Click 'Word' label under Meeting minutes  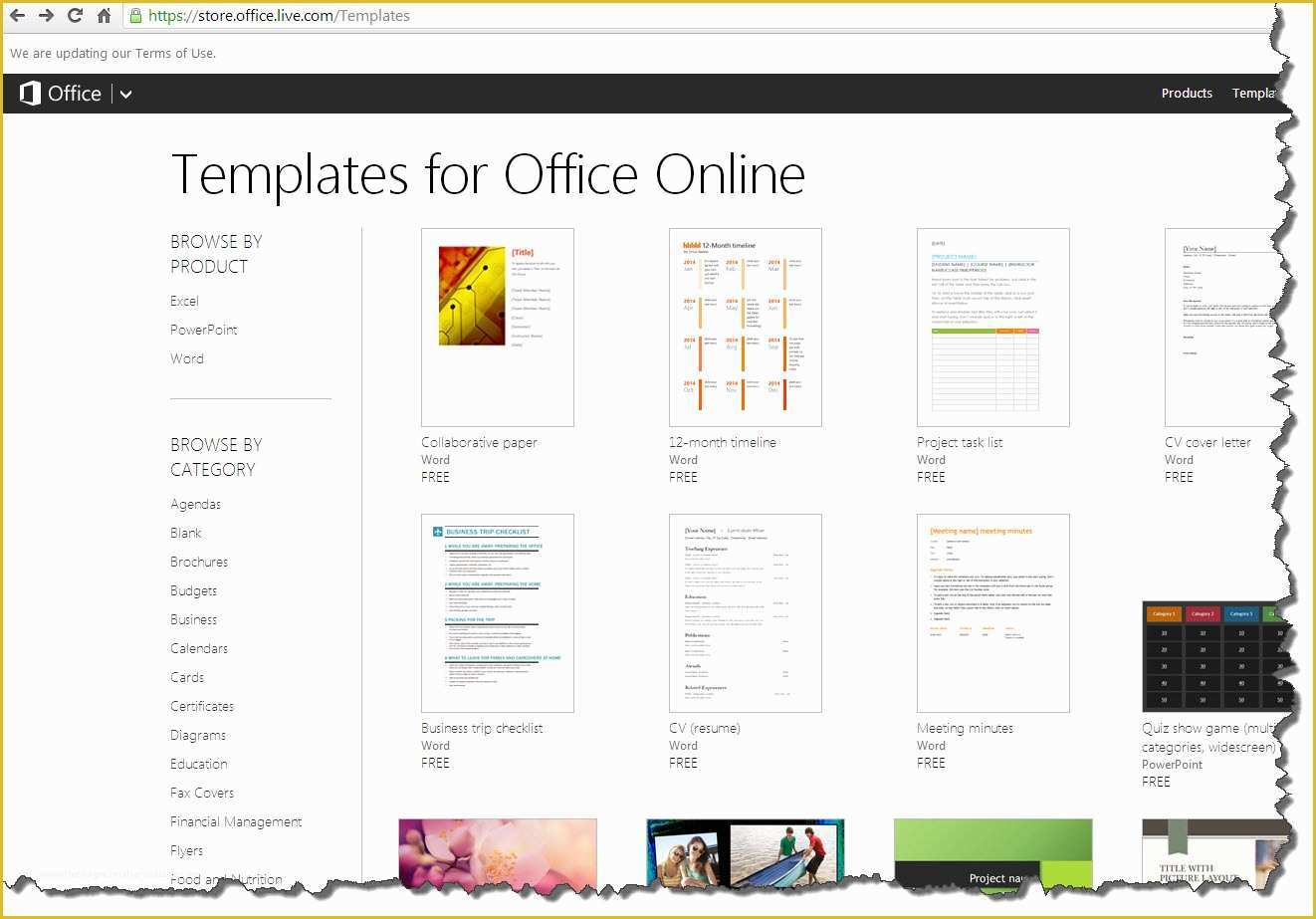931,746
